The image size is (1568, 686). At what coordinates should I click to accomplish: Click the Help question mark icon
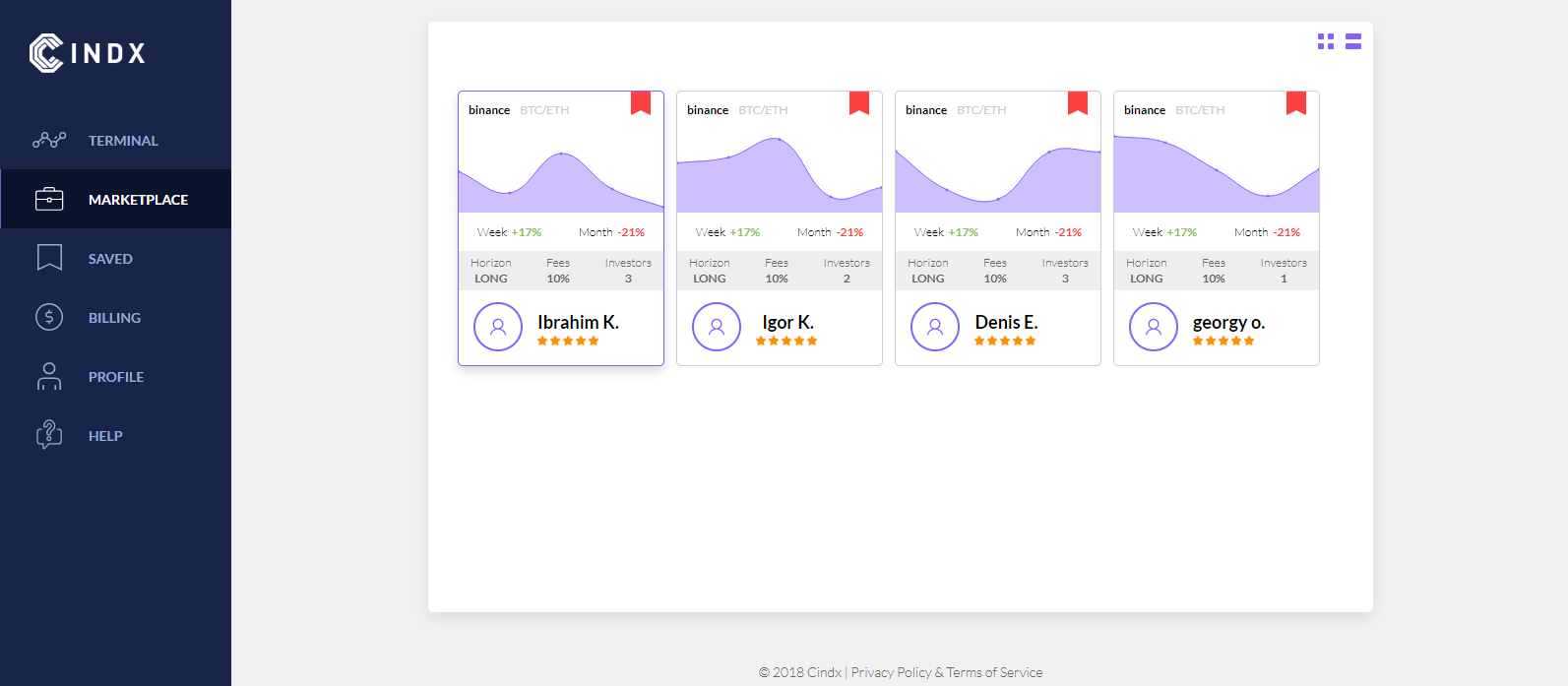[49, 435]
